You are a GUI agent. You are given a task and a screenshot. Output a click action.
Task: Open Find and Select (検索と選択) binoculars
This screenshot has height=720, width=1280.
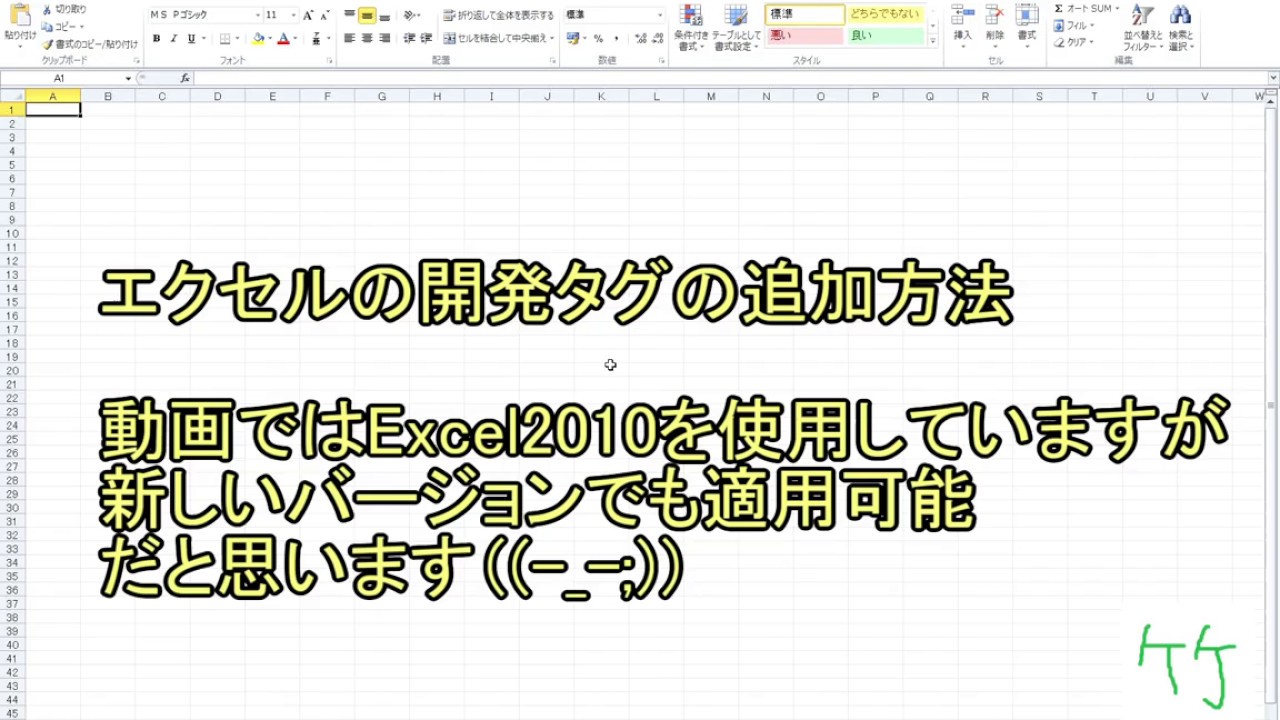(x=1181, y=28)
